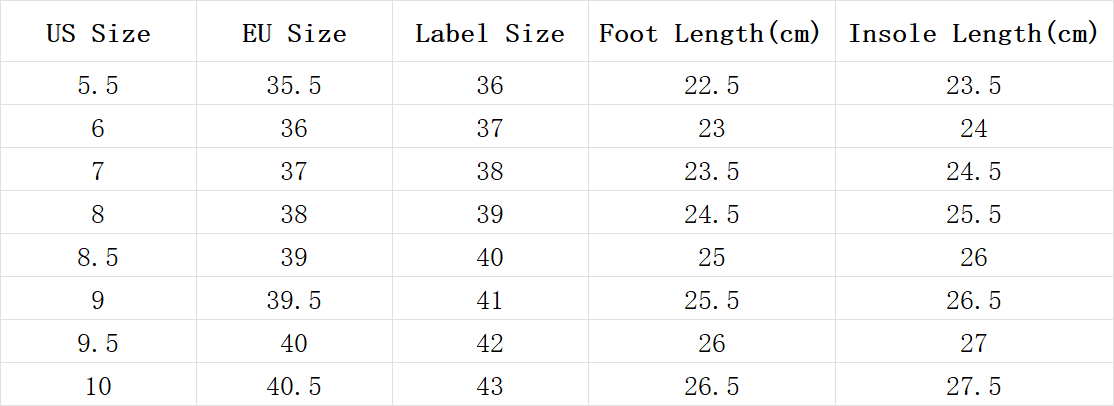Click insole length 27.5 cell

pyautogui.click(x=974, y=385)
